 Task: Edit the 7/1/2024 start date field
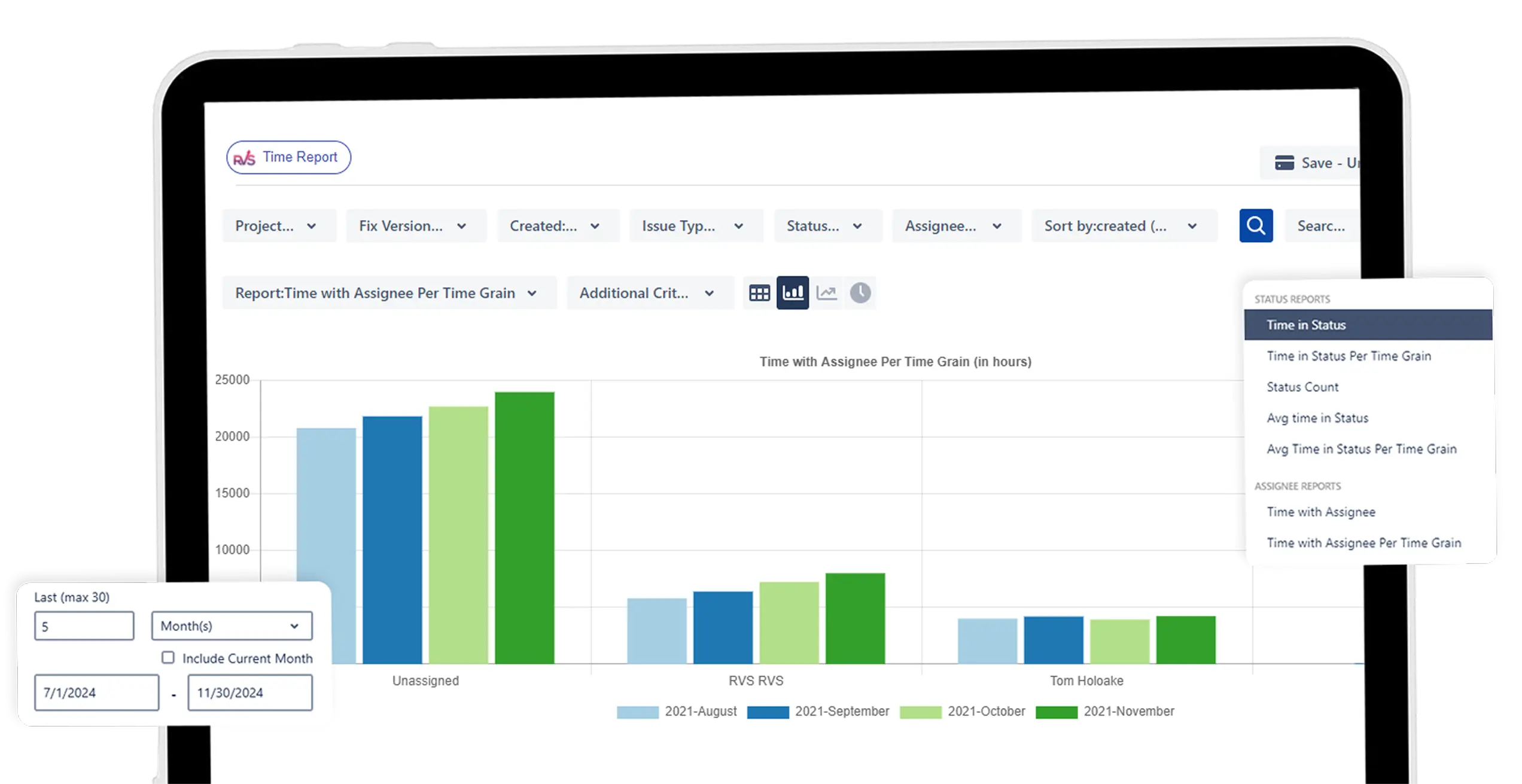[96, 692]
